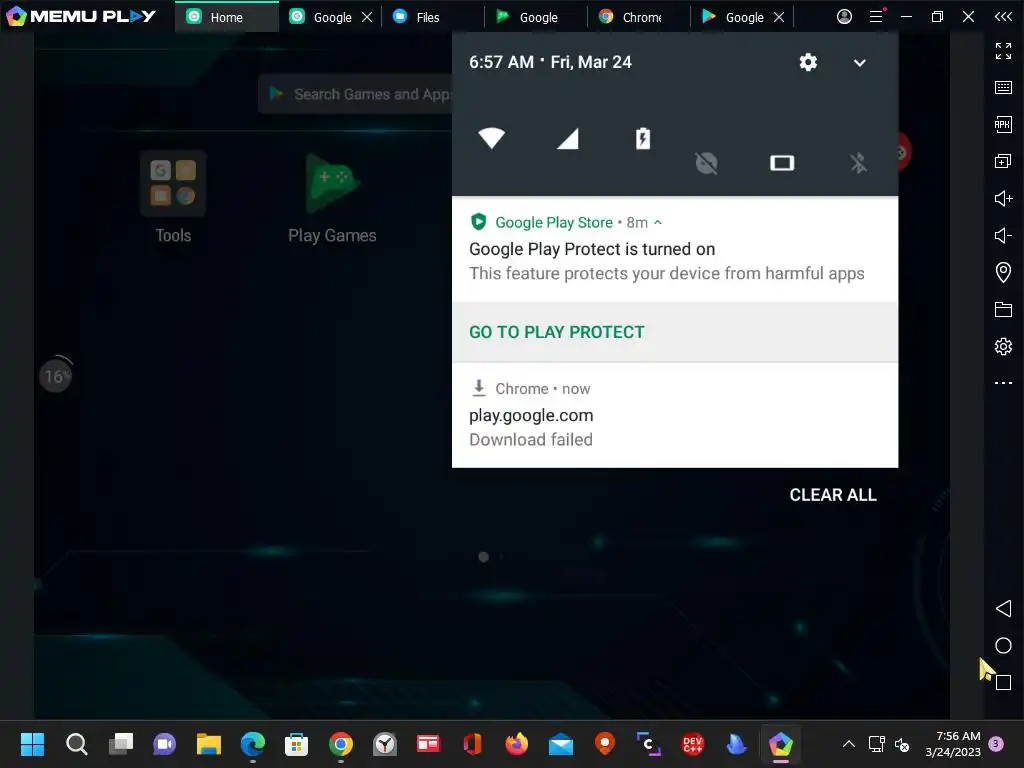
Task: Collapse the MEmu sidebar arrows
Action: [x=1003, y=16]
